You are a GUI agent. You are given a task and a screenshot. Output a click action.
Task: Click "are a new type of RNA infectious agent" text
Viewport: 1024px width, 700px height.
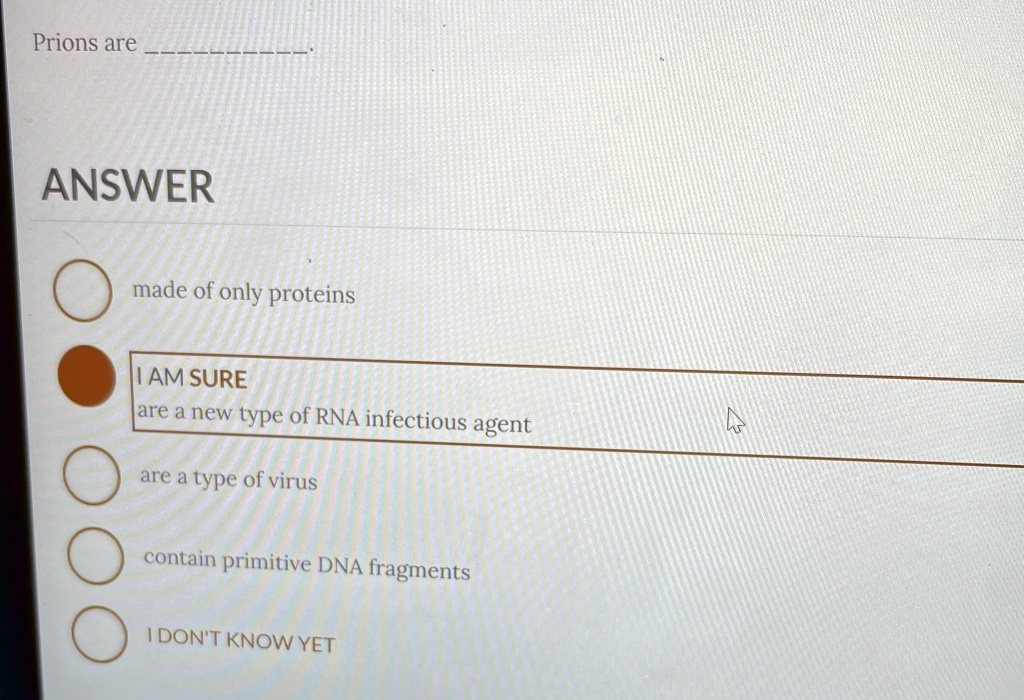[x=334, y=419]
